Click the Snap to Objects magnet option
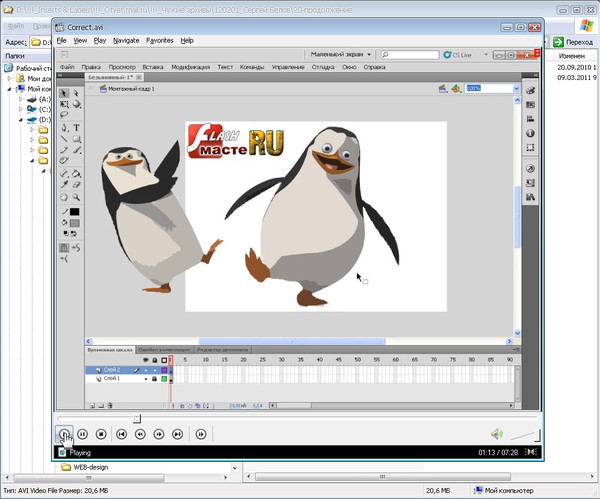Viewport: 600px width, 499px height. [64, 248]
